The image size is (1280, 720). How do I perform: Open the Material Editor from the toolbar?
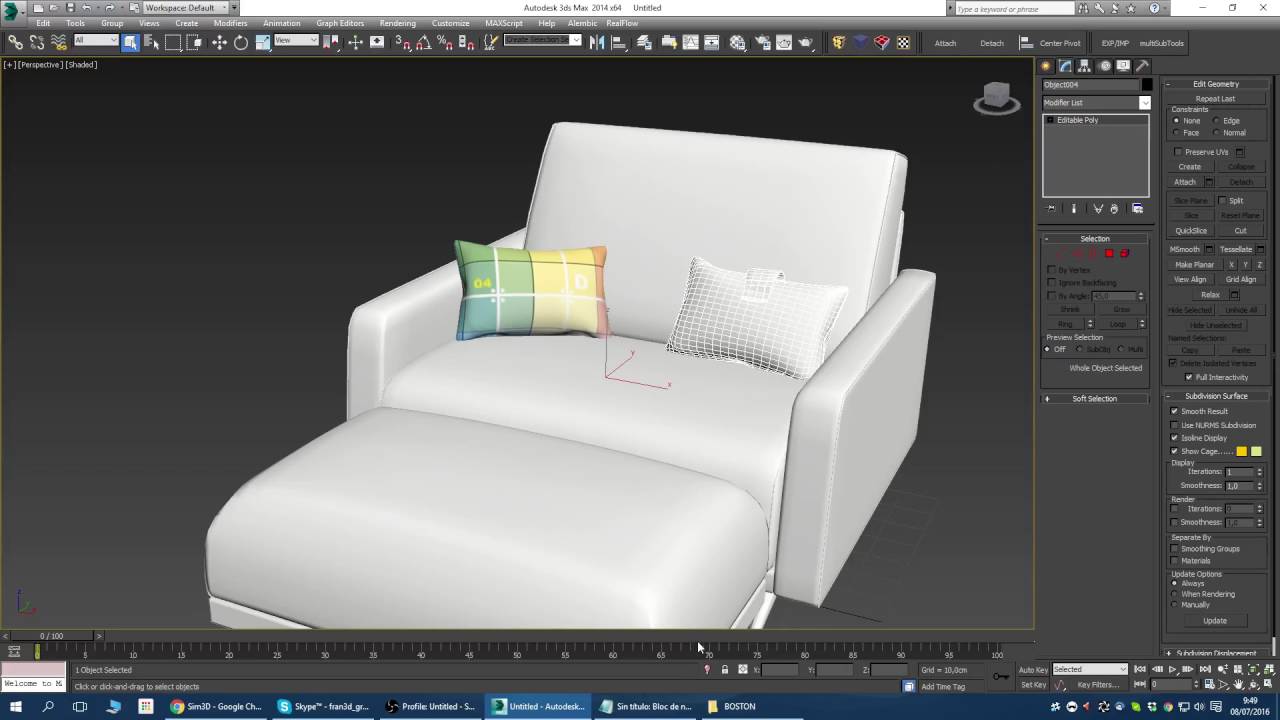[x=738, y=42]
